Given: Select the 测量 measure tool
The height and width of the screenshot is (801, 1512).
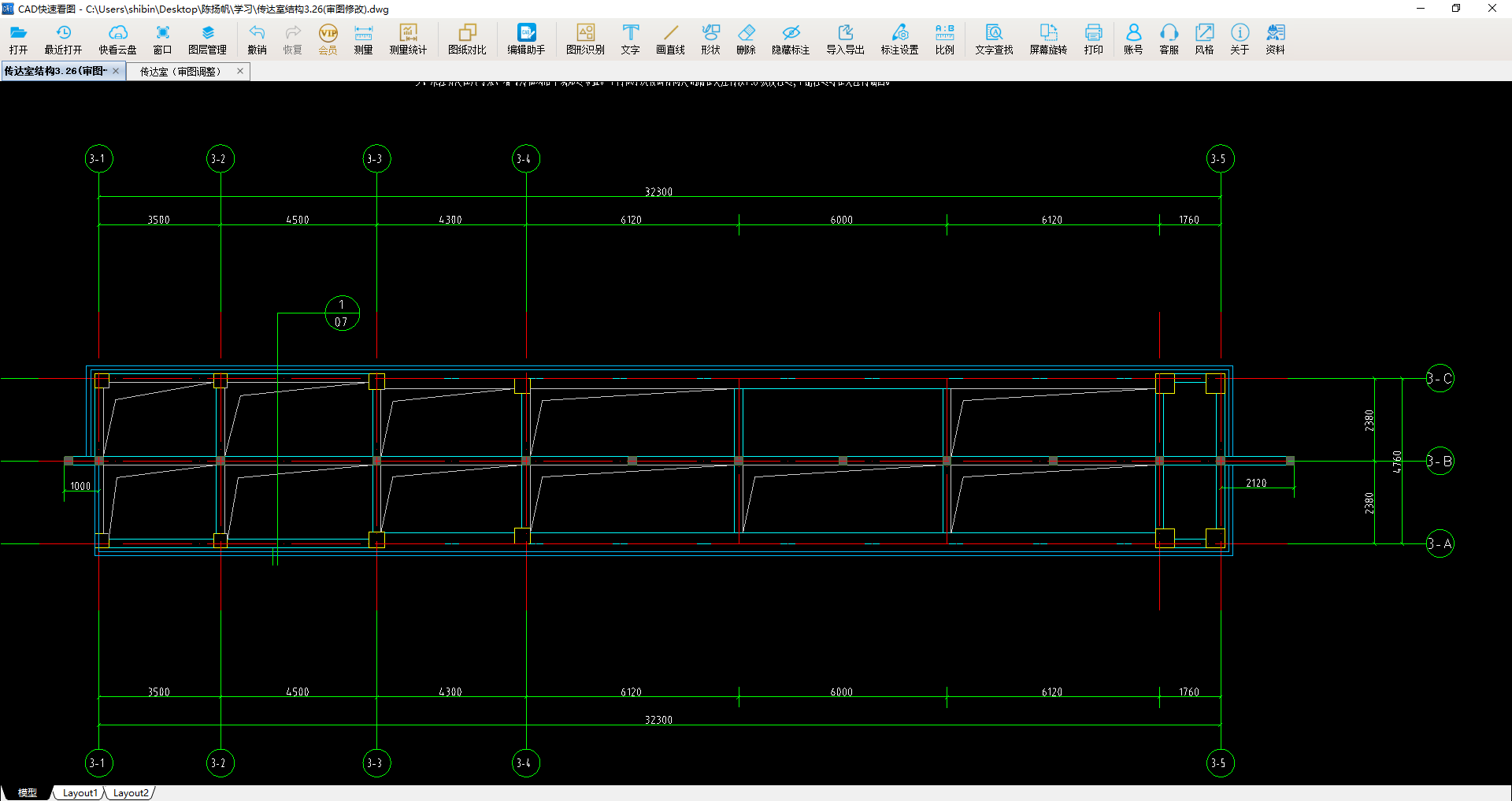Looking at the screenshot, I should point(363,39).
